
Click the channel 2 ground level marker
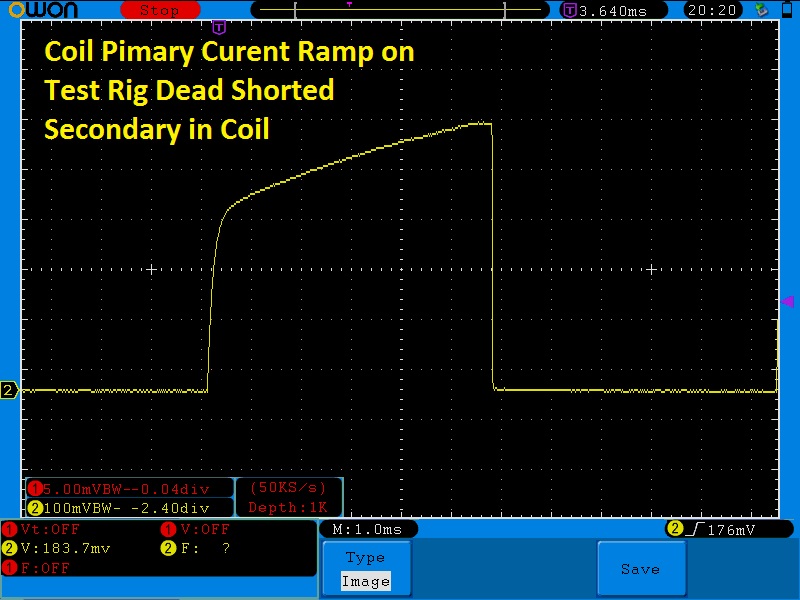9,390
